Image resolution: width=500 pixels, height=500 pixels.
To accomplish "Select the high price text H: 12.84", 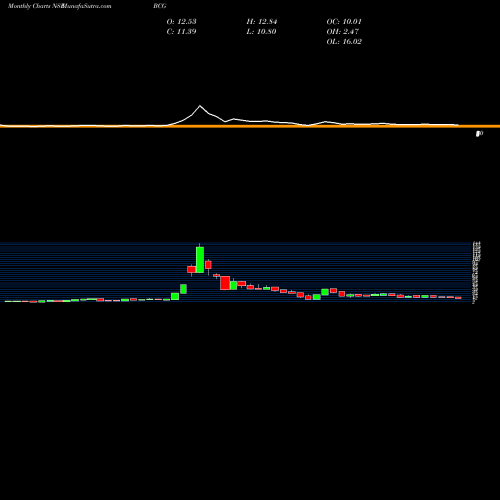I will (x=262, y=22).
